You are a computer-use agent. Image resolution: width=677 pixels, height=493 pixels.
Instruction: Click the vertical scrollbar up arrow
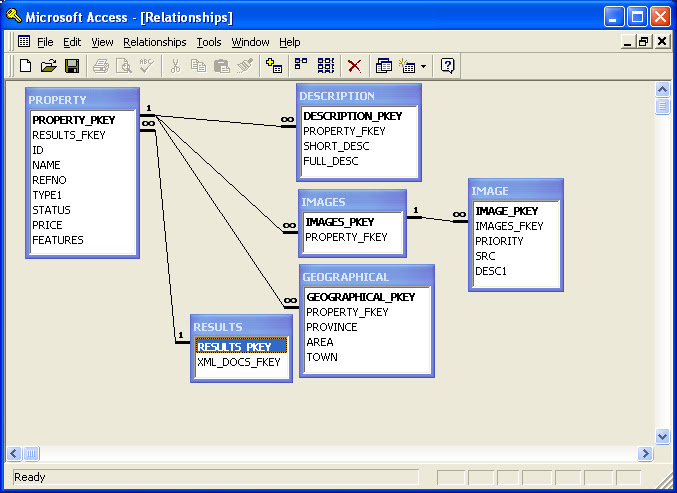(662, 89)
